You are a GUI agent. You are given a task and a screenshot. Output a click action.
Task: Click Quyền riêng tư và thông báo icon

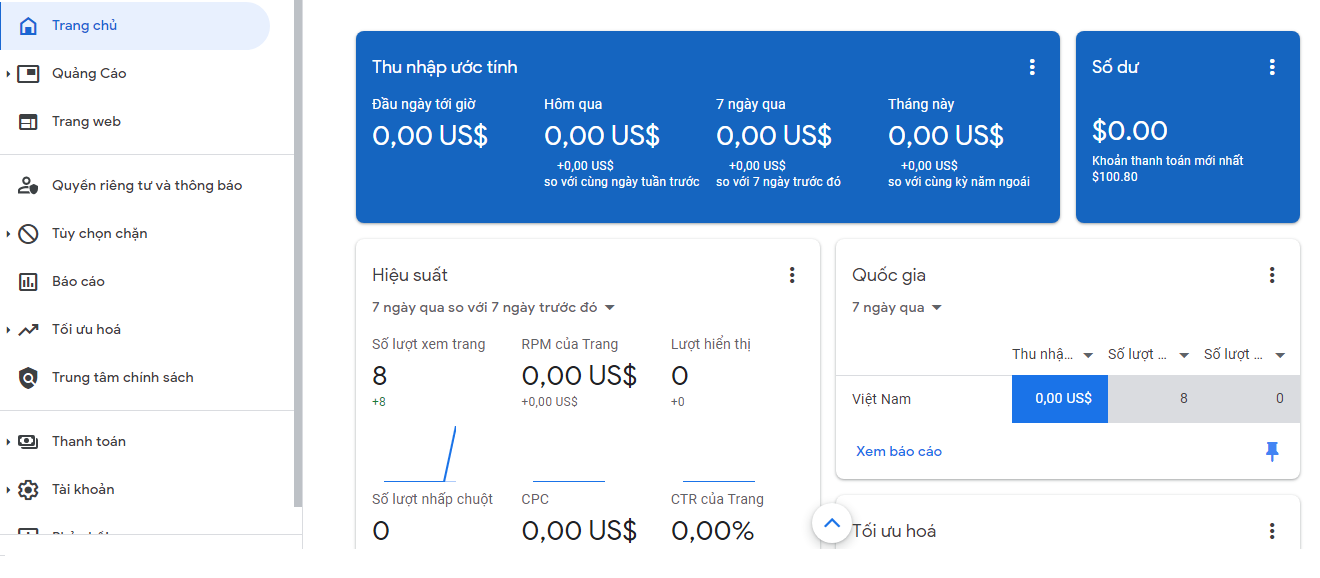(28, 186)
